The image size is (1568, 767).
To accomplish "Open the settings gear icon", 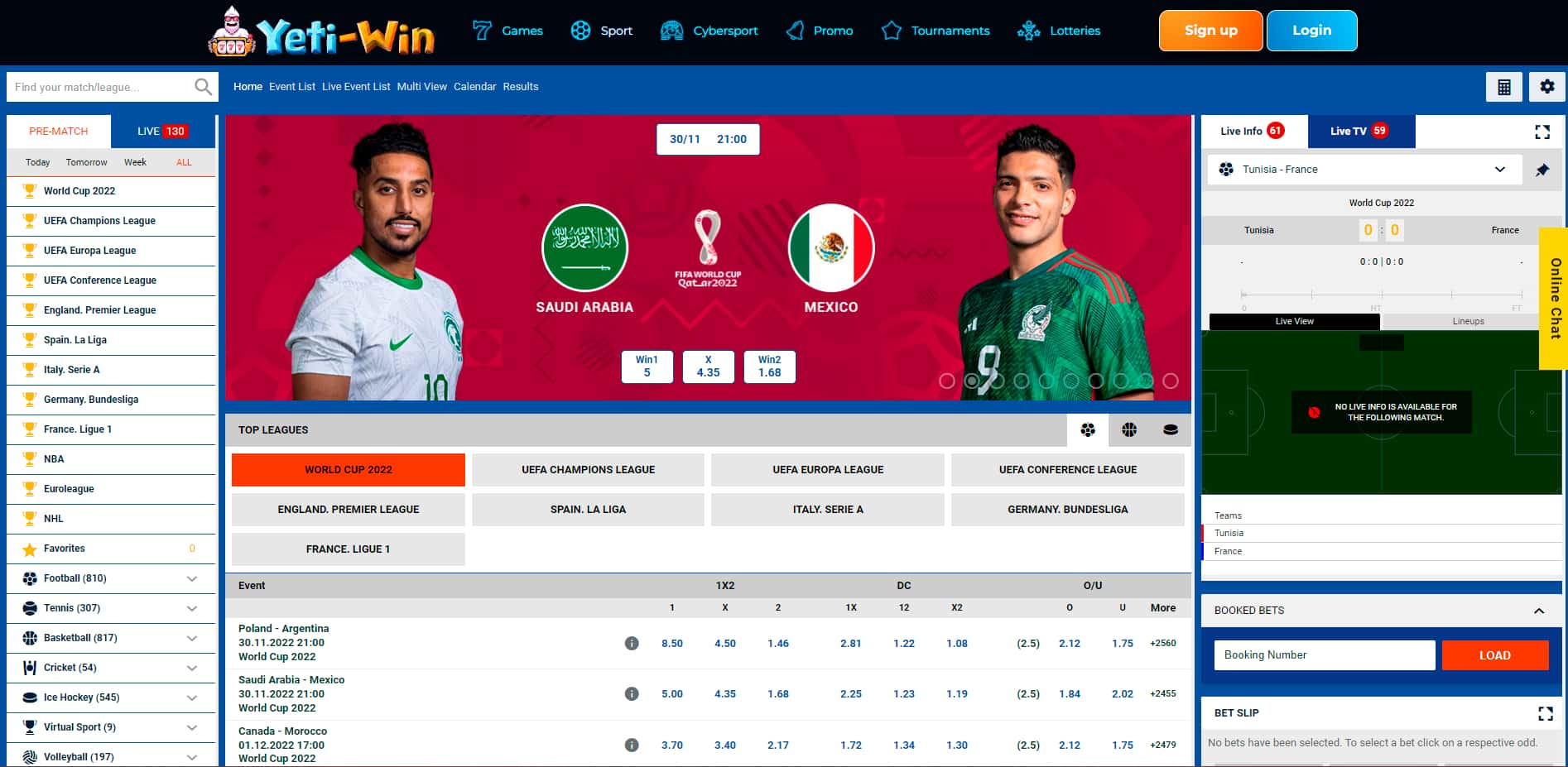I will click(x=1546, y=86).
